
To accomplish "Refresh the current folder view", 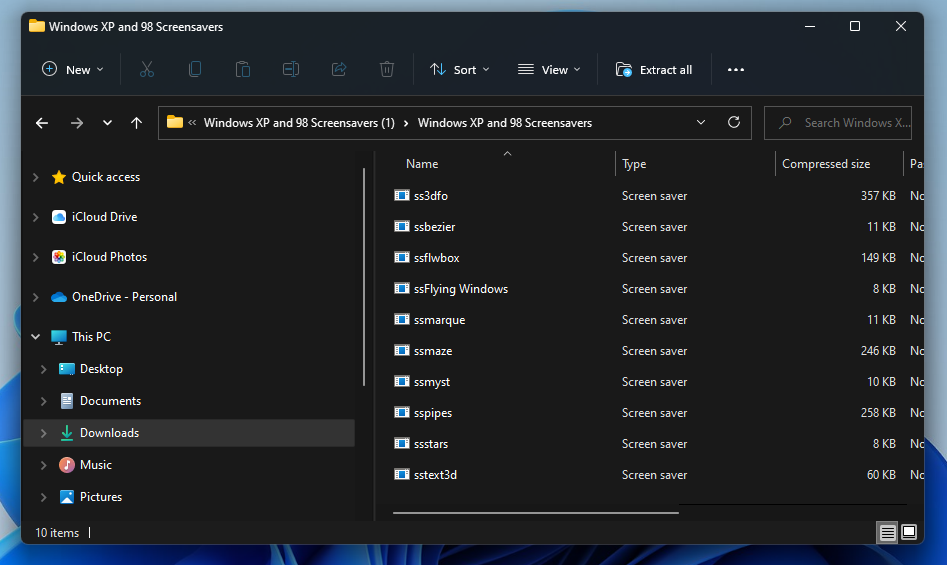I will point(734,123).
